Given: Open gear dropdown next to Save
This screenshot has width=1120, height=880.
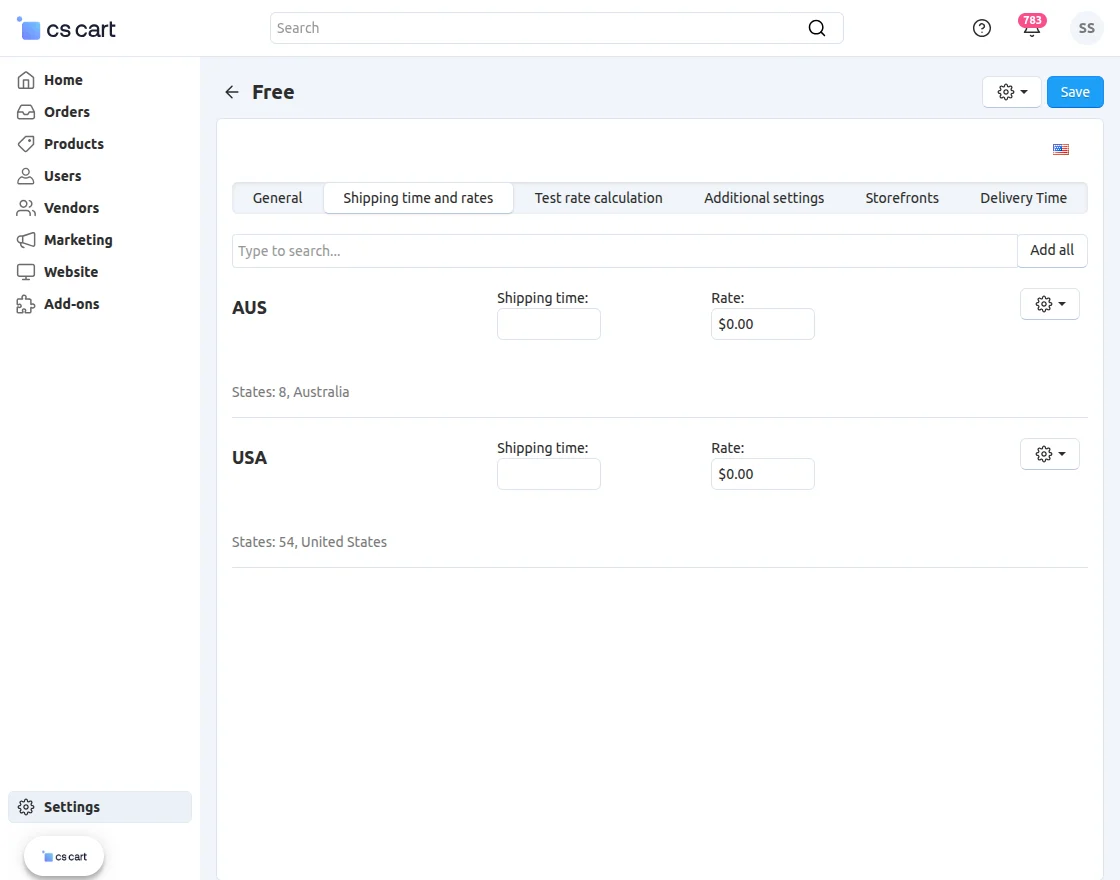Looking at the screenshot, I should point(1012,92).
